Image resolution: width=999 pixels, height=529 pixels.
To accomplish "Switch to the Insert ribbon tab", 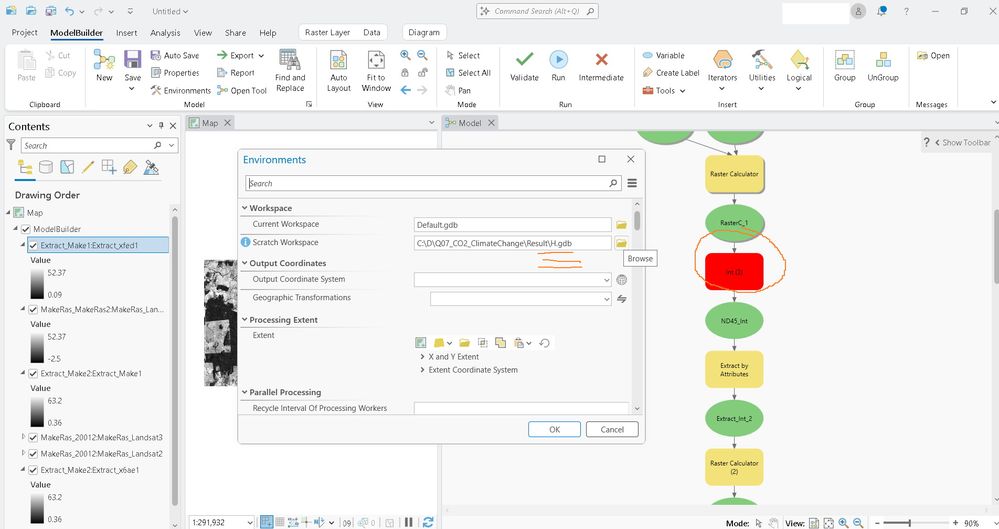I will pyautogui.click(x=126, y=33).
